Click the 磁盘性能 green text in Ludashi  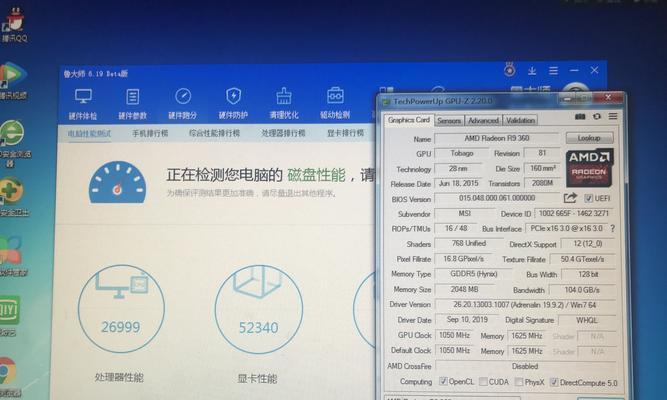(x=316, y=175)
